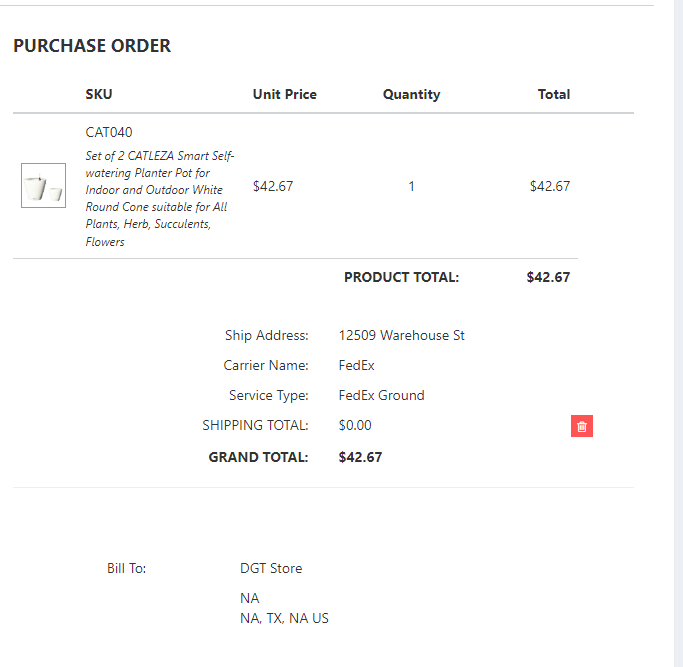Select the CATLEZA planter pot description text

[x=159, y=198]
